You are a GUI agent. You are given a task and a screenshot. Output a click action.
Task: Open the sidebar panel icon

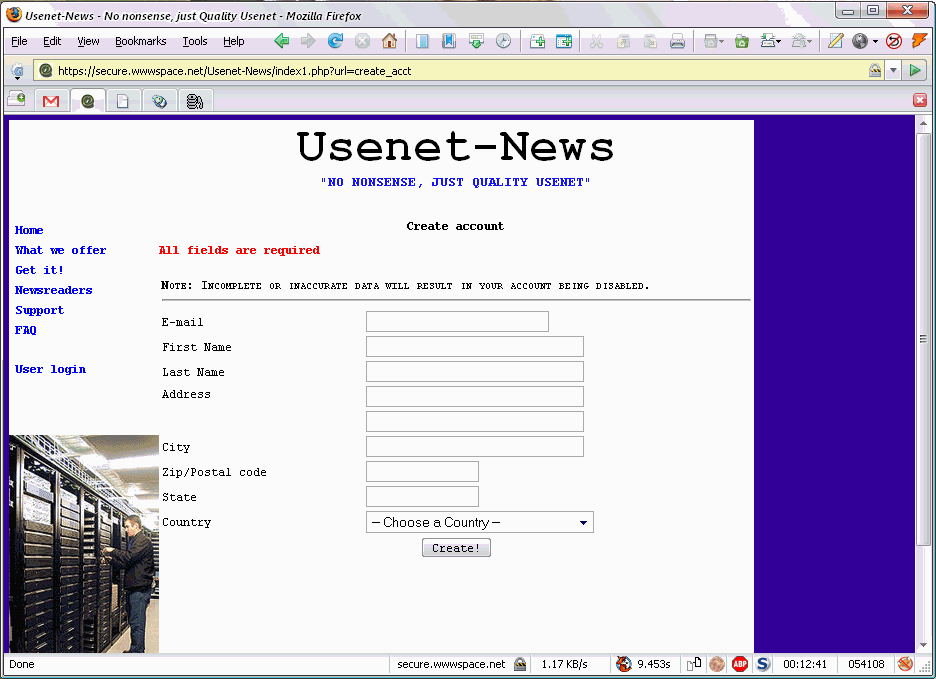click(x=422, y=41)
